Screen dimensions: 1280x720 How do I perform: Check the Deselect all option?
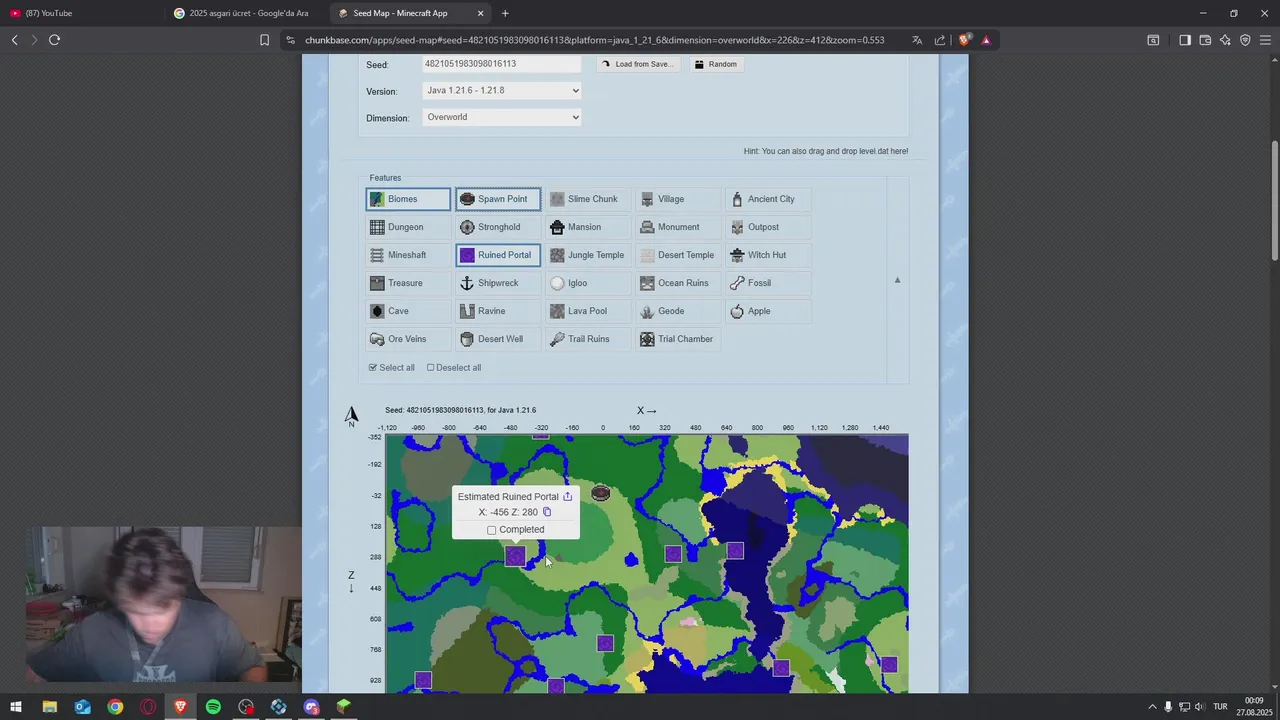coord(454,368)
